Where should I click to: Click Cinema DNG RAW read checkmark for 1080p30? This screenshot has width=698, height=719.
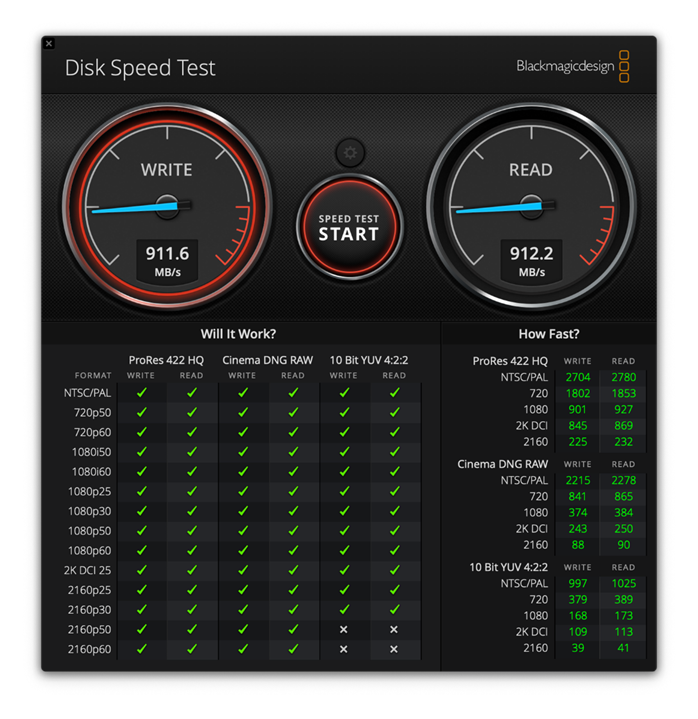[x=293, y=511]
